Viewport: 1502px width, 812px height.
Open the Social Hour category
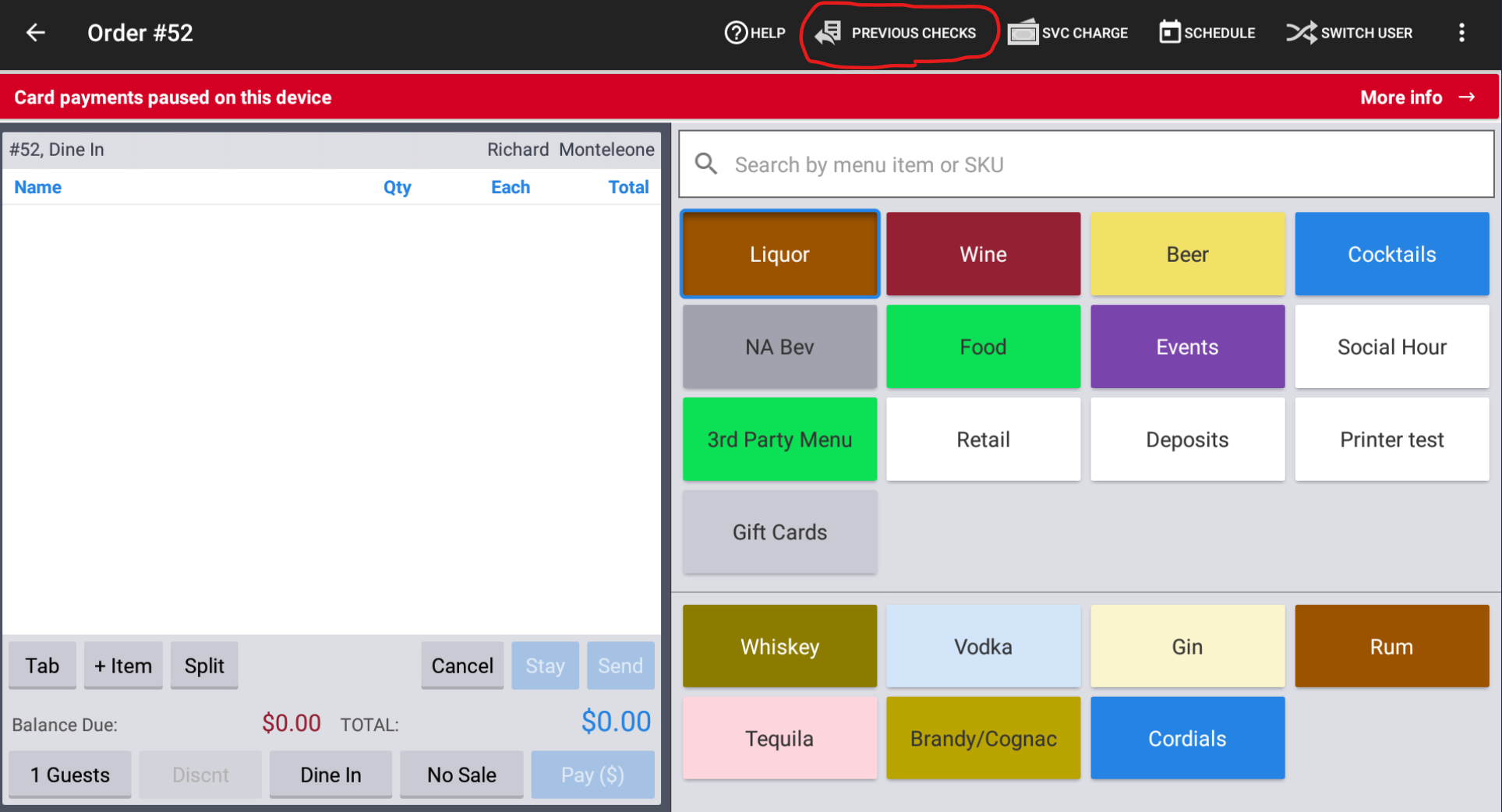click(1391, 347)
